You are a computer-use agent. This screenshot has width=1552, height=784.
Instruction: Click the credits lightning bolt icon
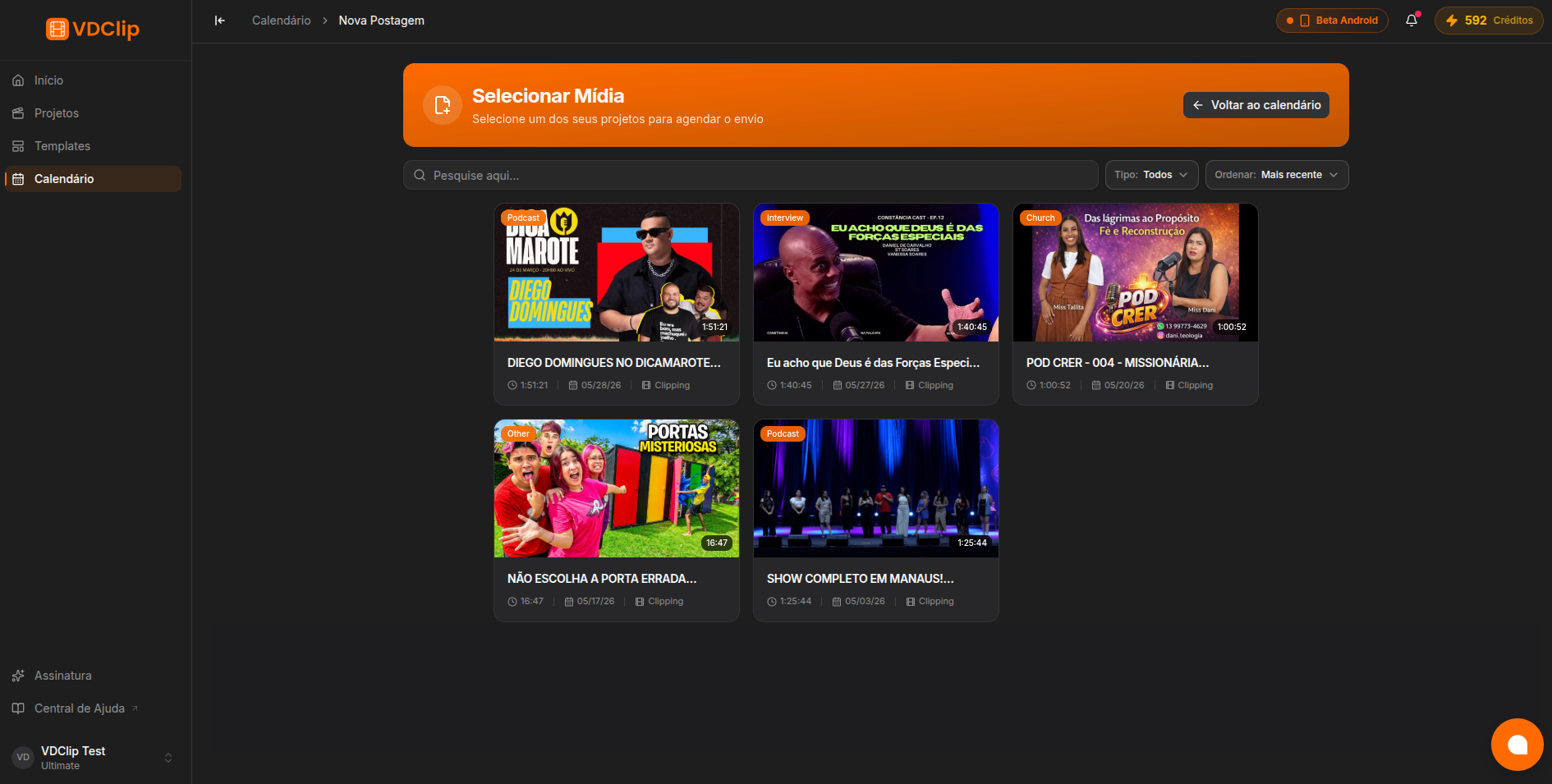coord(1452,21)
